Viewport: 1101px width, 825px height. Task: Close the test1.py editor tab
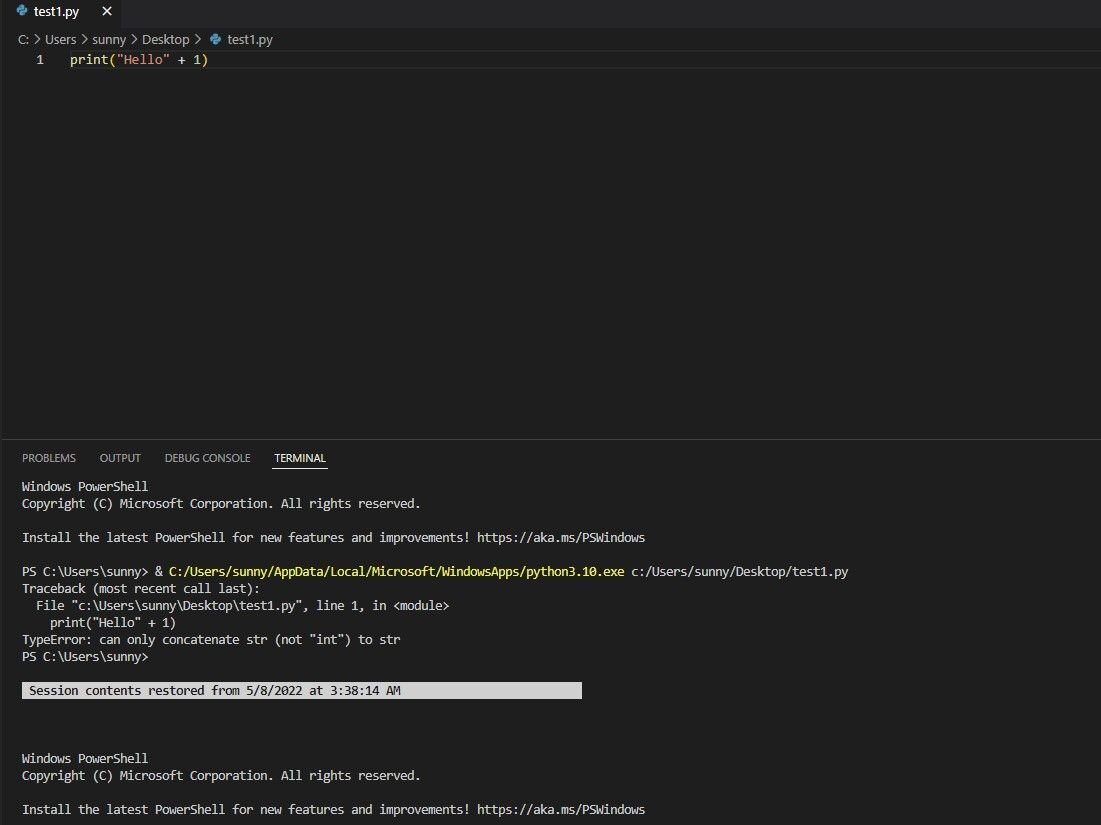click(107, 11)
